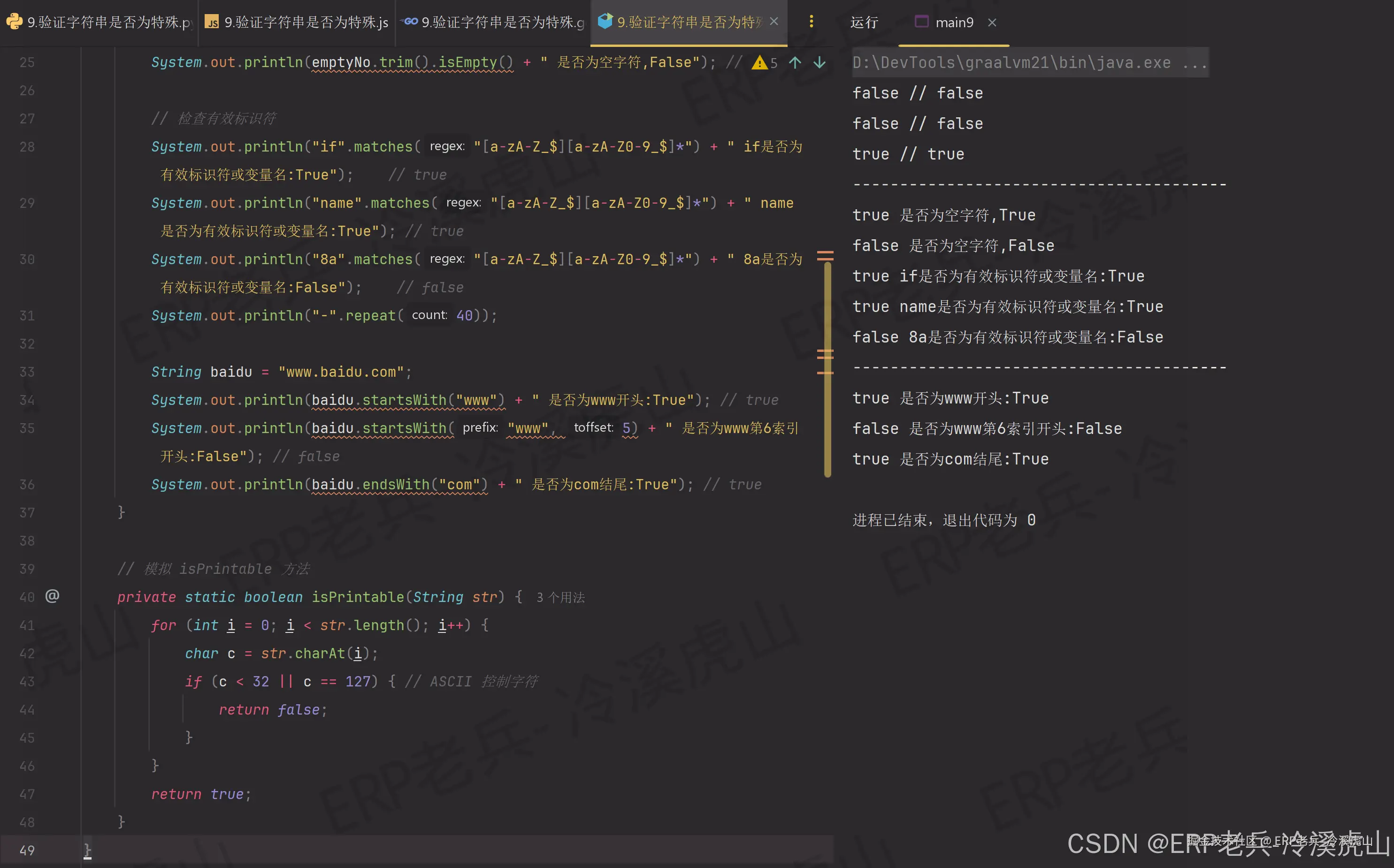
Task: Click the @ gutter icon on line 40
Action: [52, 596]
